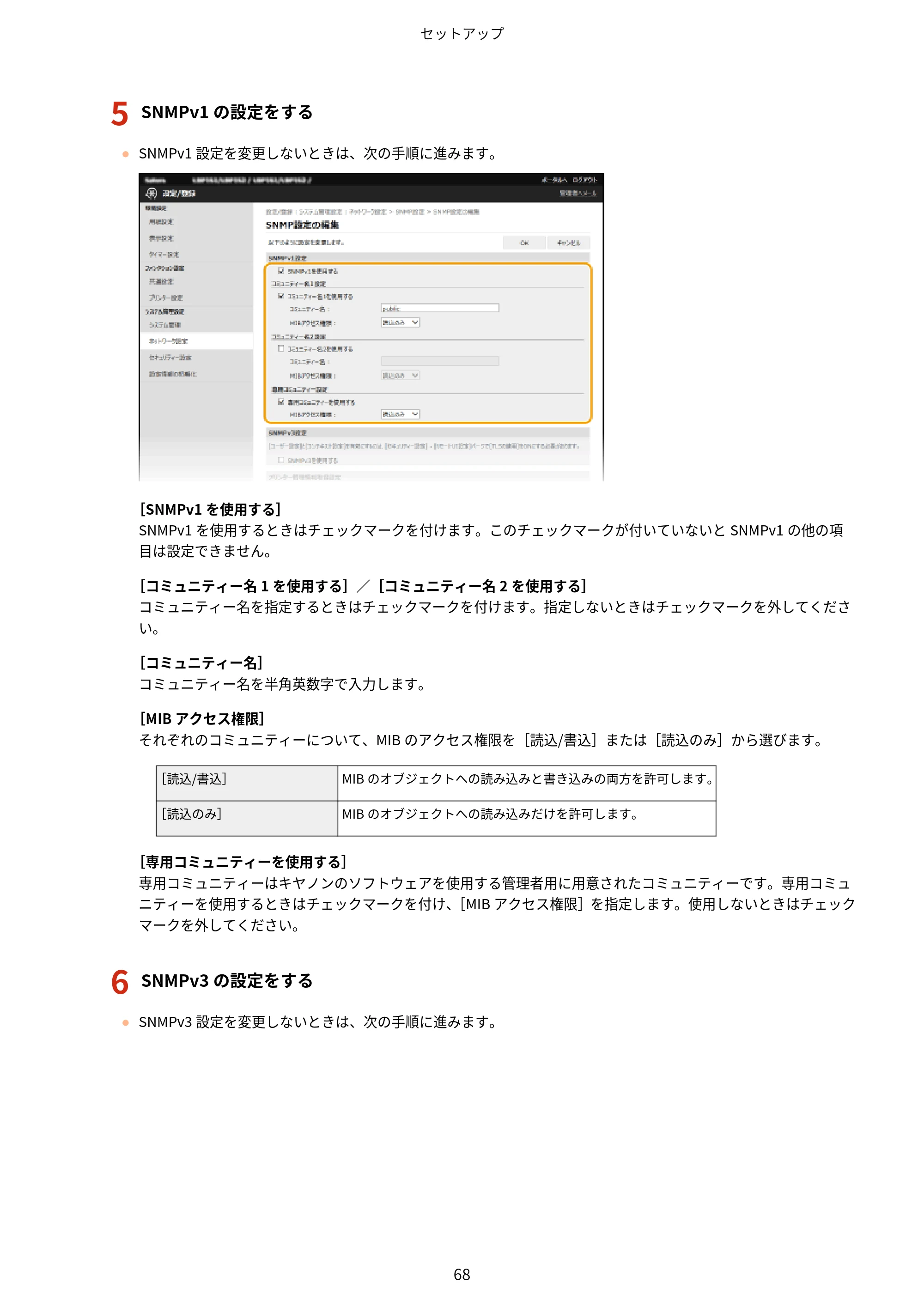Image resolution: width=924 pixels, height=1307 pixels.
Task: Click the heading 'SNMPv3 の設定をする'
Action: point(227,981)
